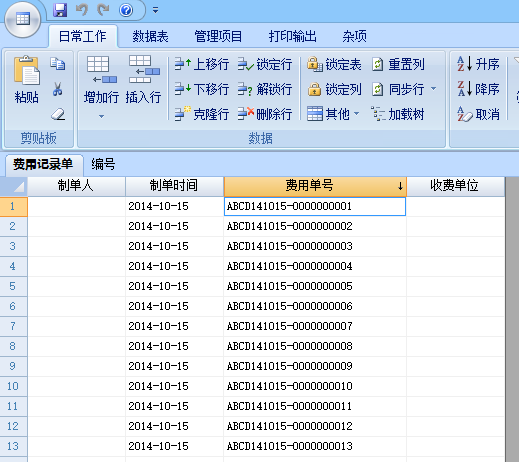Click the round application menu button

[x=23, y=19]
